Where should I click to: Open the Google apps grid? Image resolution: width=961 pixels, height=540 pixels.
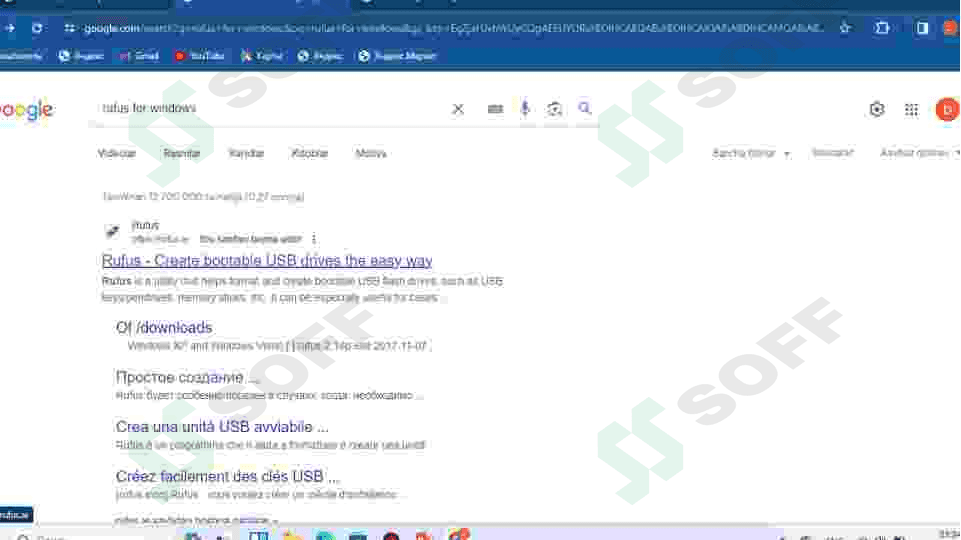coord(911,110)
